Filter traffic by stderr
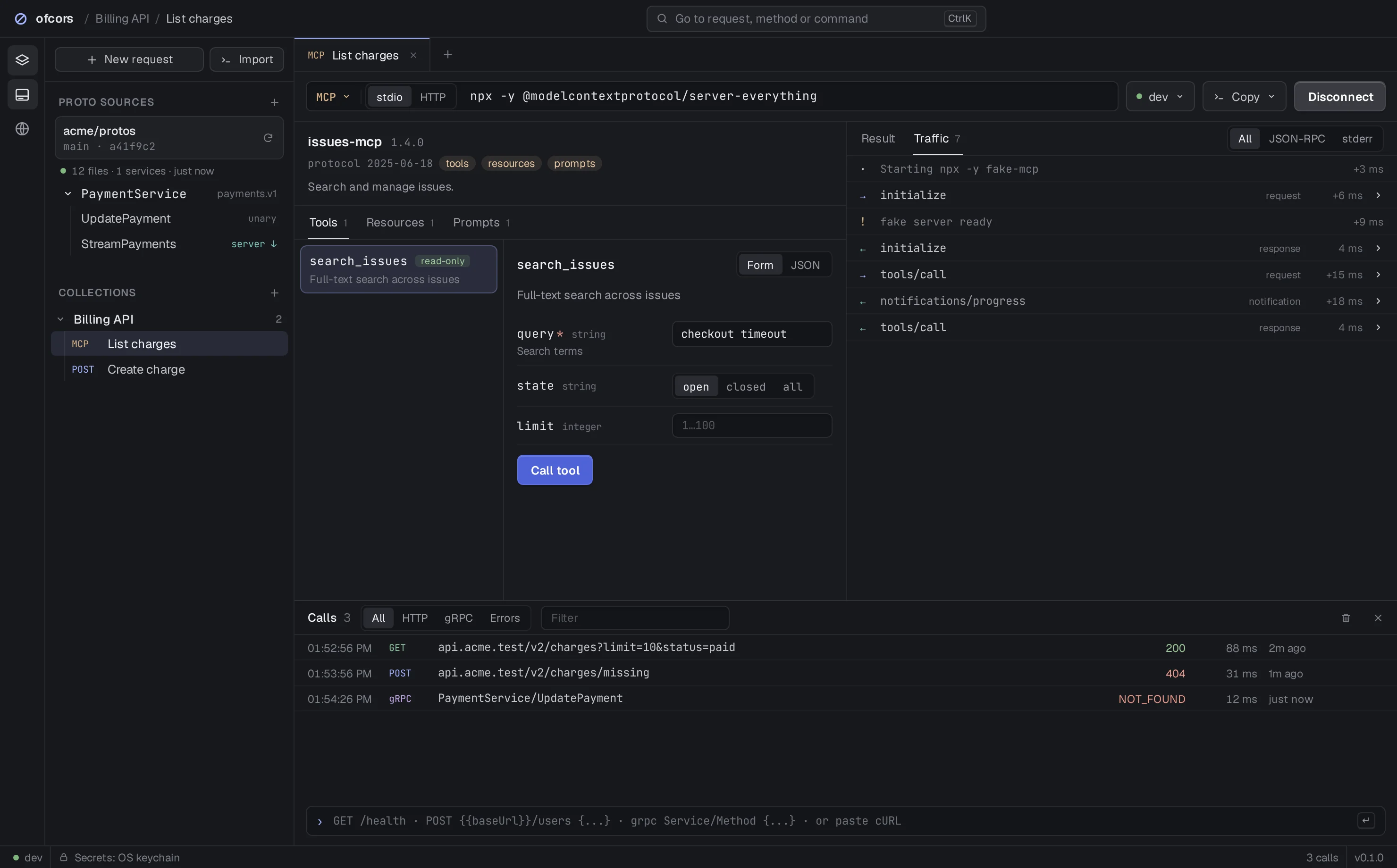Image resolution: width=1397 pixels, height=868 pixels. [1356, 138]
